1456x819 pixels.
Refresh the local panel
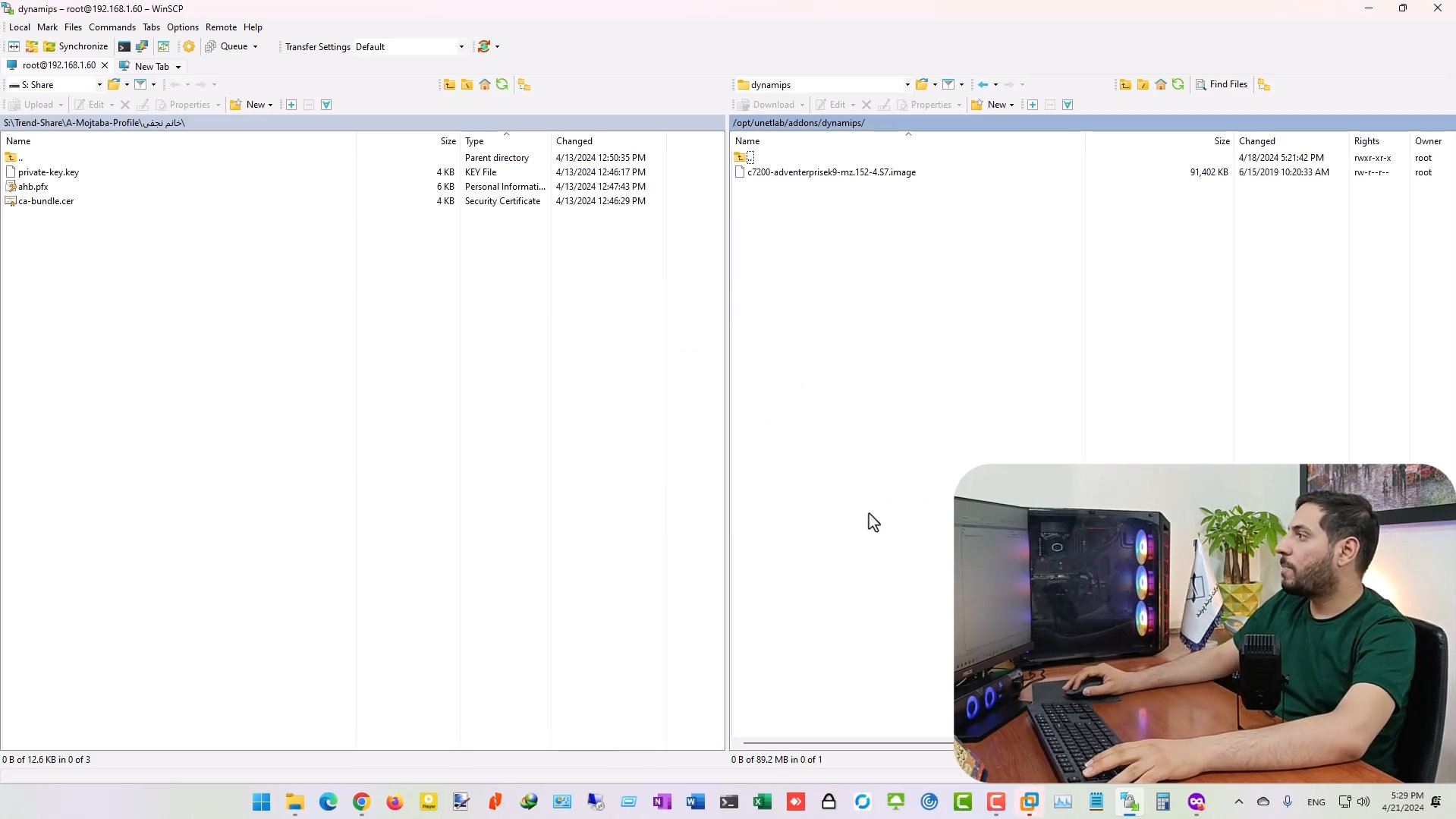pyautogui.click(x=502, y=84)
